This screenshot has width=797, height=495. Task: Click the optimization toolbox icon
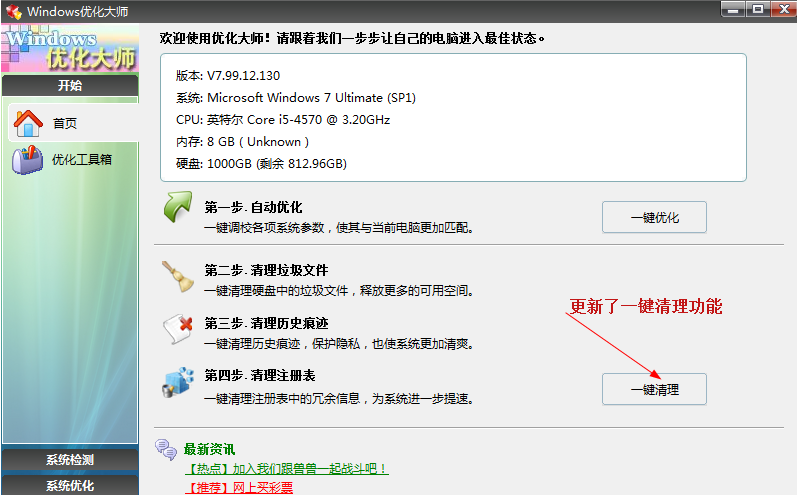[28, 160]
